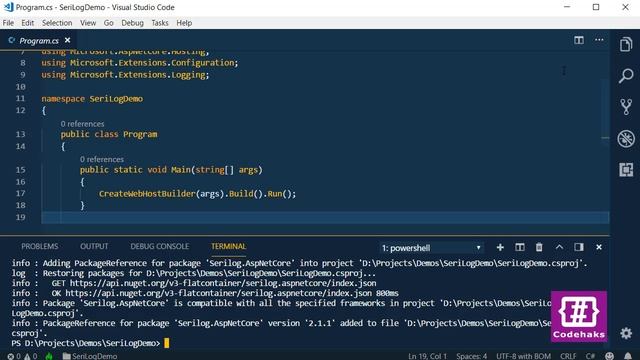
Task: Open the Search view in activity bar
Action: click(626, 76)
